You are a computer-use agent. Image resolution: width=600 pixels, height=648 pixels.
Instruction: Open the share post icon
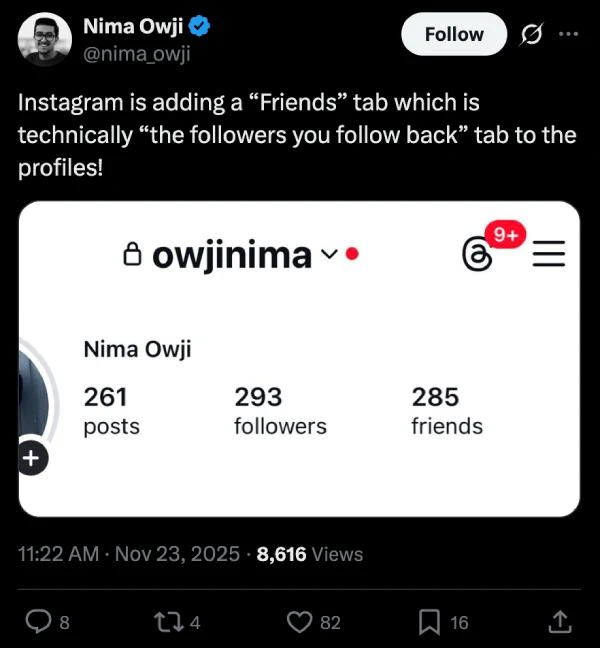click(x=561, y=622)
